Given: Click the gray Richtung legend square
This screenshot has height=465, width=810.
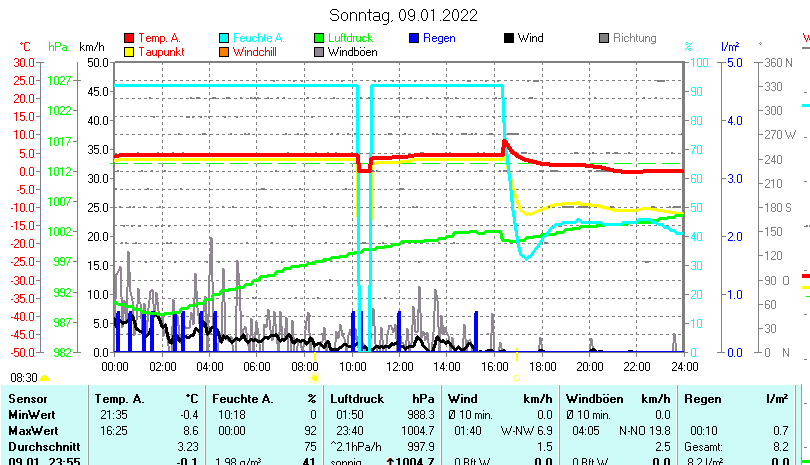Looking at the screenshot, I should click(x=604, y=38).
